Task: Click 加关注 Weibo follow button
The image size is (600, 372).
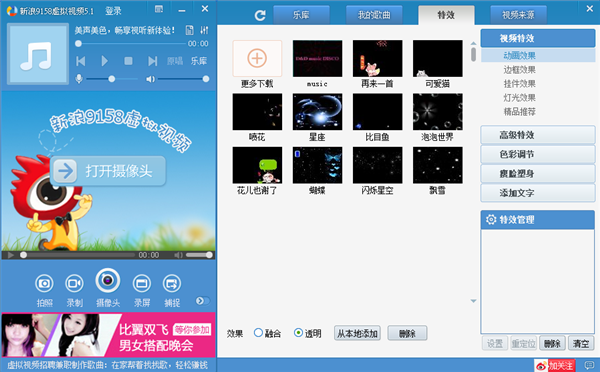Action: coord(555,365)
